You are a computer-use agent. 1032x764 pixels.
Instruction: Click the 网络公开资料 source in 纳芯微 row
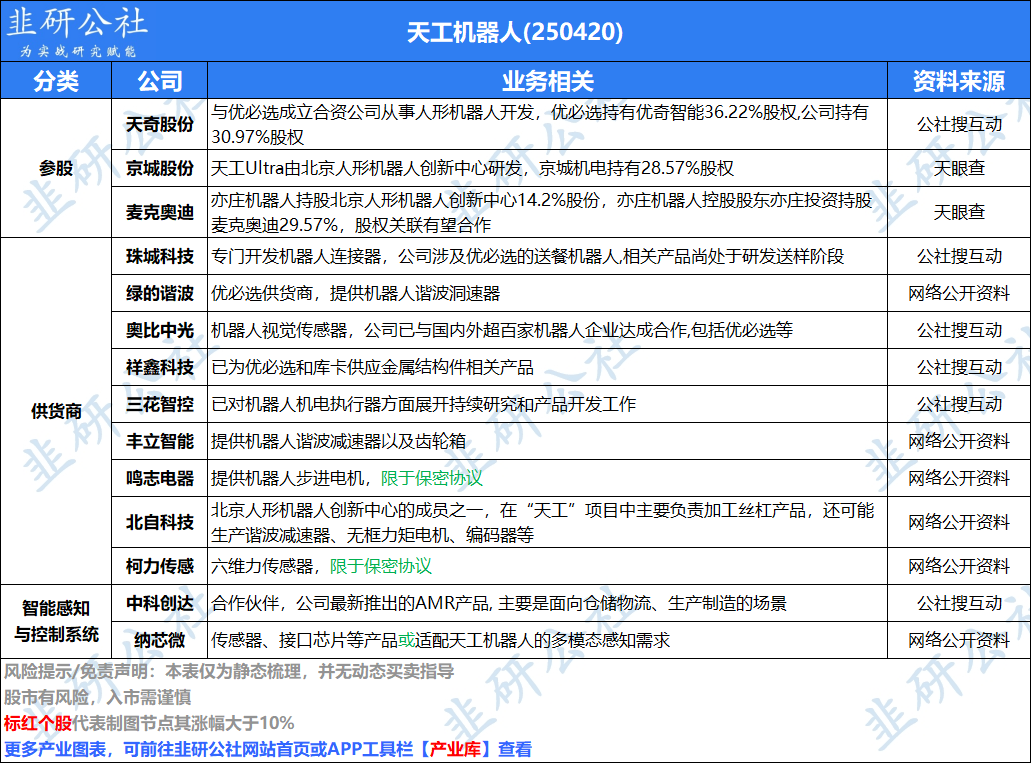coord(959,640)
